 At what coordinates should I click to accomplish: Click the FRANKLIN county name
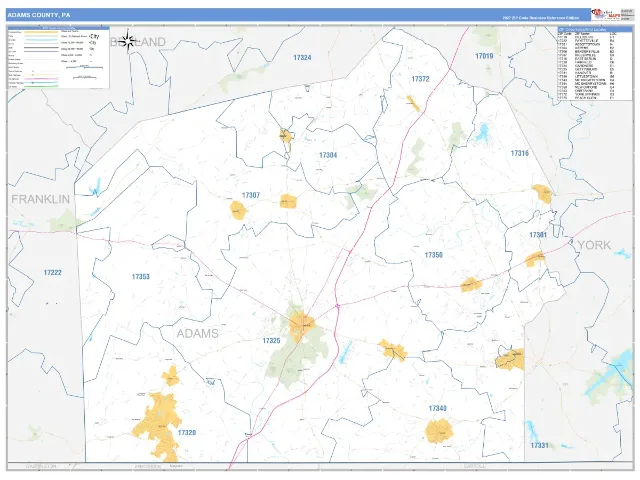[x=40, y=199]
